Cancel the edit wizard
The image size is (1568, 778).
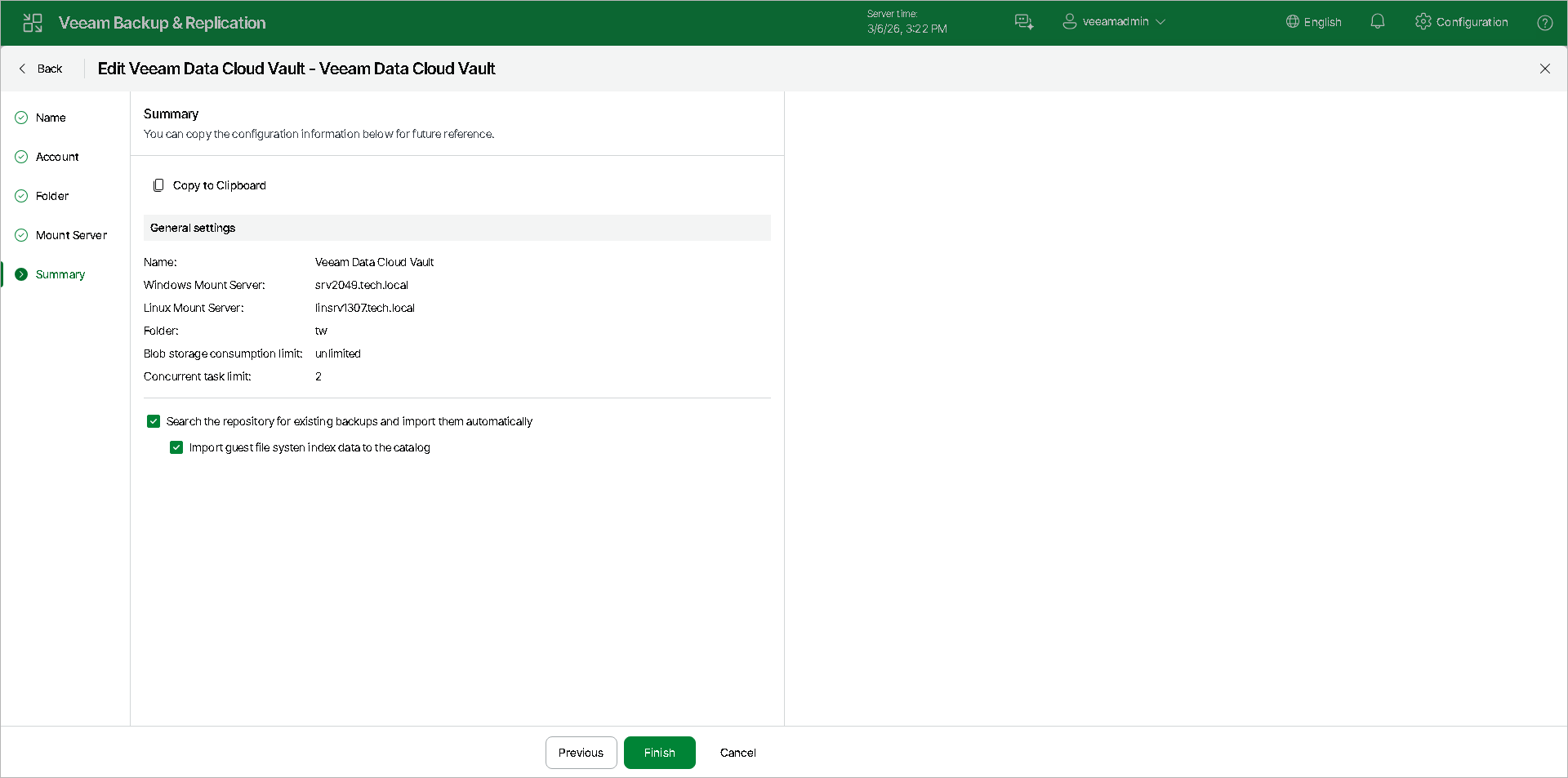[x=738, y=753]
